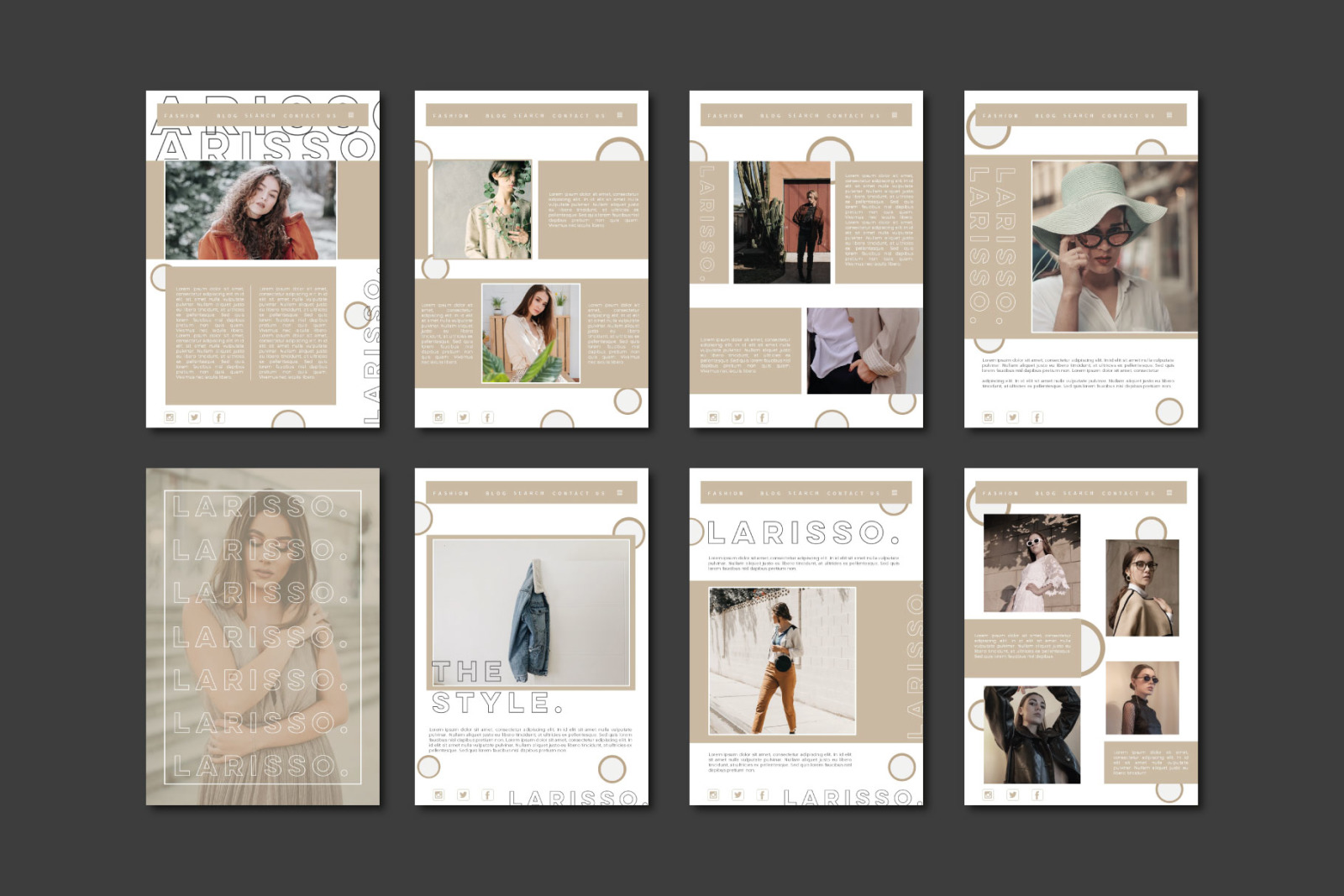Click SEARCH in the orange-coat page navbar
Image resolution: width=1344 pixels, height=896 pixels.
(260, 116)
